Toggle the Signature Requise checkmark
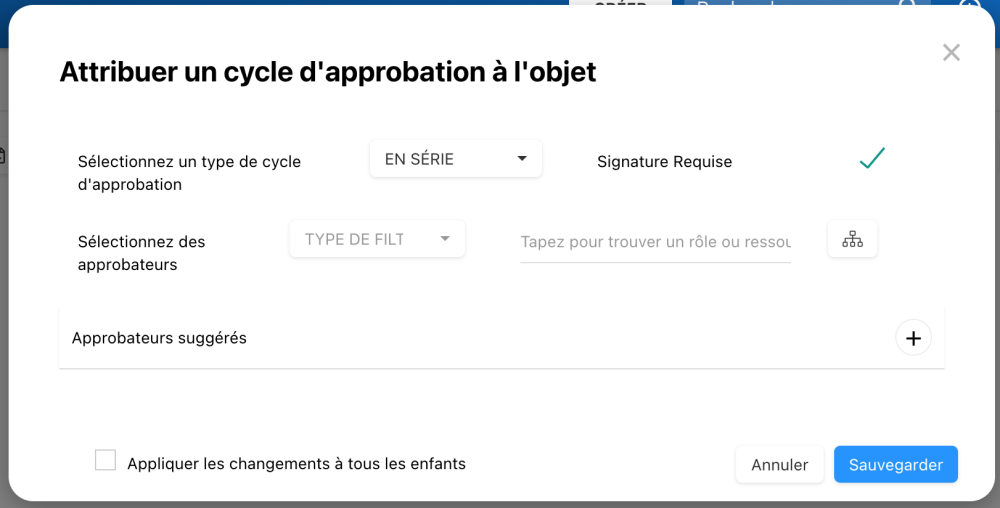 (872, 159)
